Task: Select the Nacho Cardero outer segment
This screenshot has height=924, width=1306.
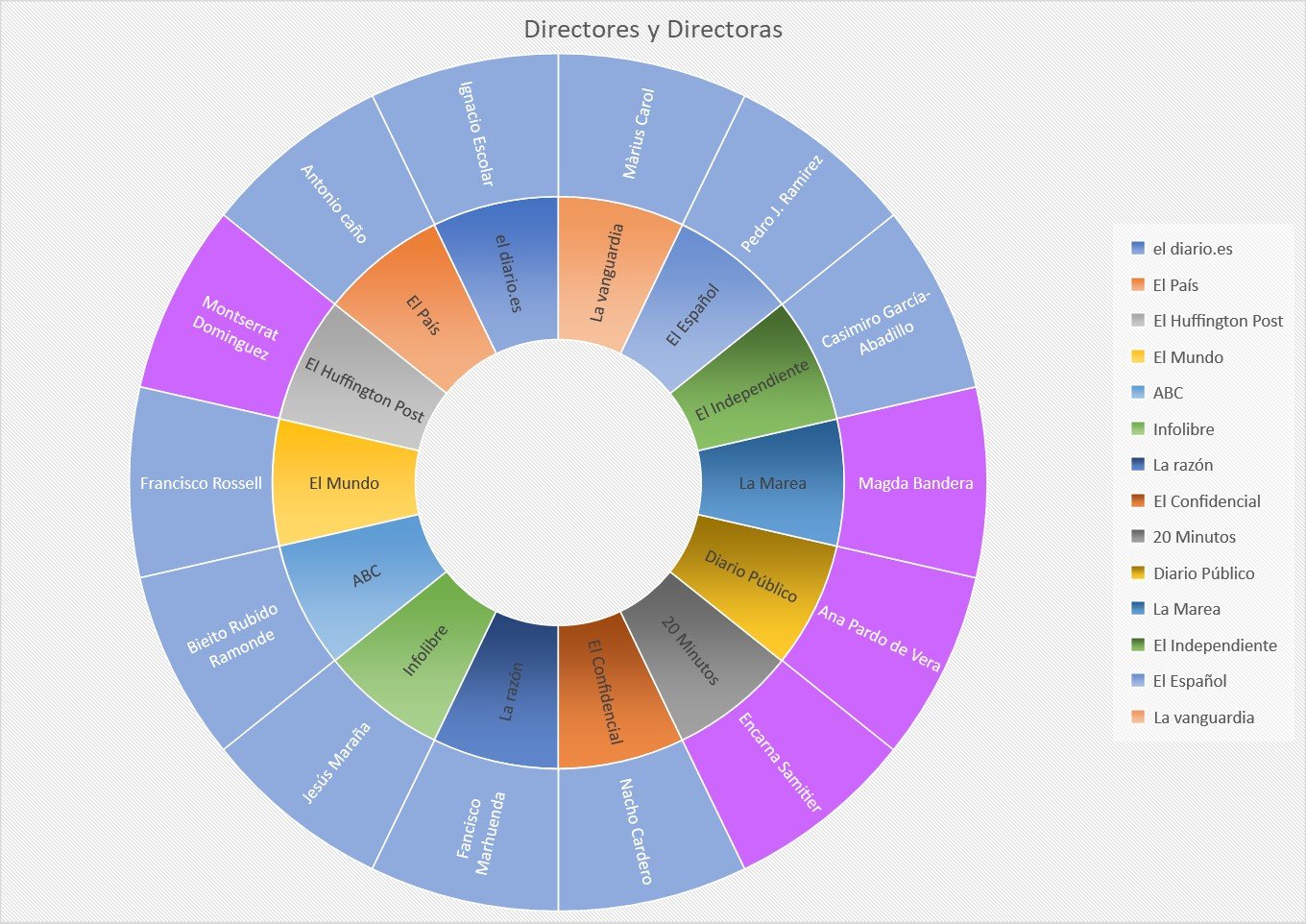Action: [639, 831]
